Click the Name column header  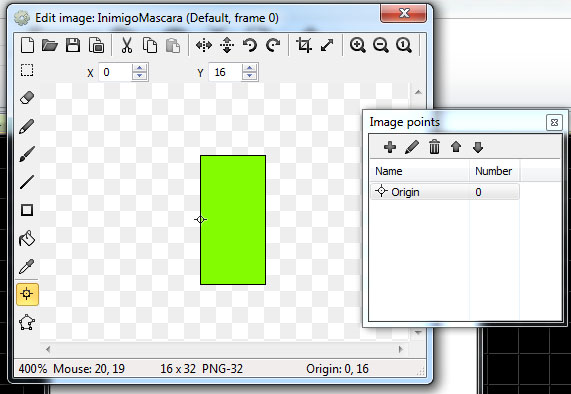[x=420, y=171]
